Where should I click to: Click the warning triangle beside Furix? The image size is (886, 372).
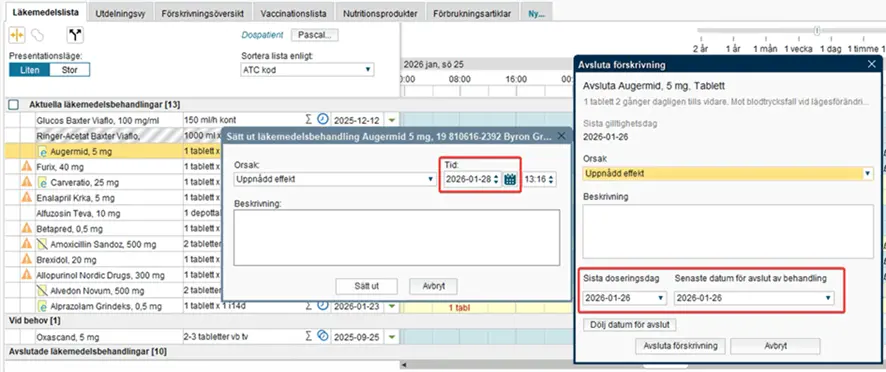click(x=27, y=167)
